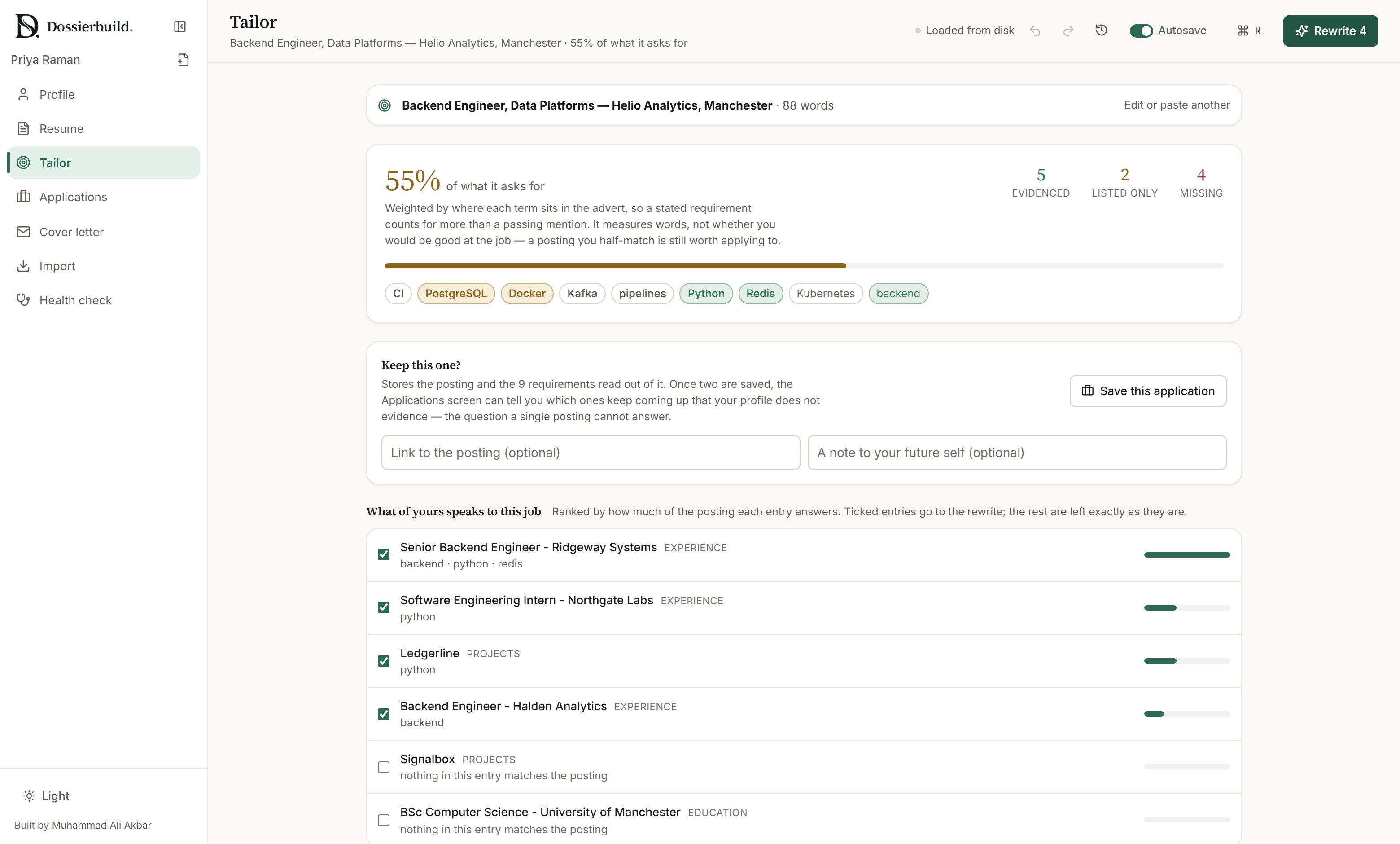Click the CI keyword chip
Image resolution: width=1400 pixels, height=844 pixels.
398,293
